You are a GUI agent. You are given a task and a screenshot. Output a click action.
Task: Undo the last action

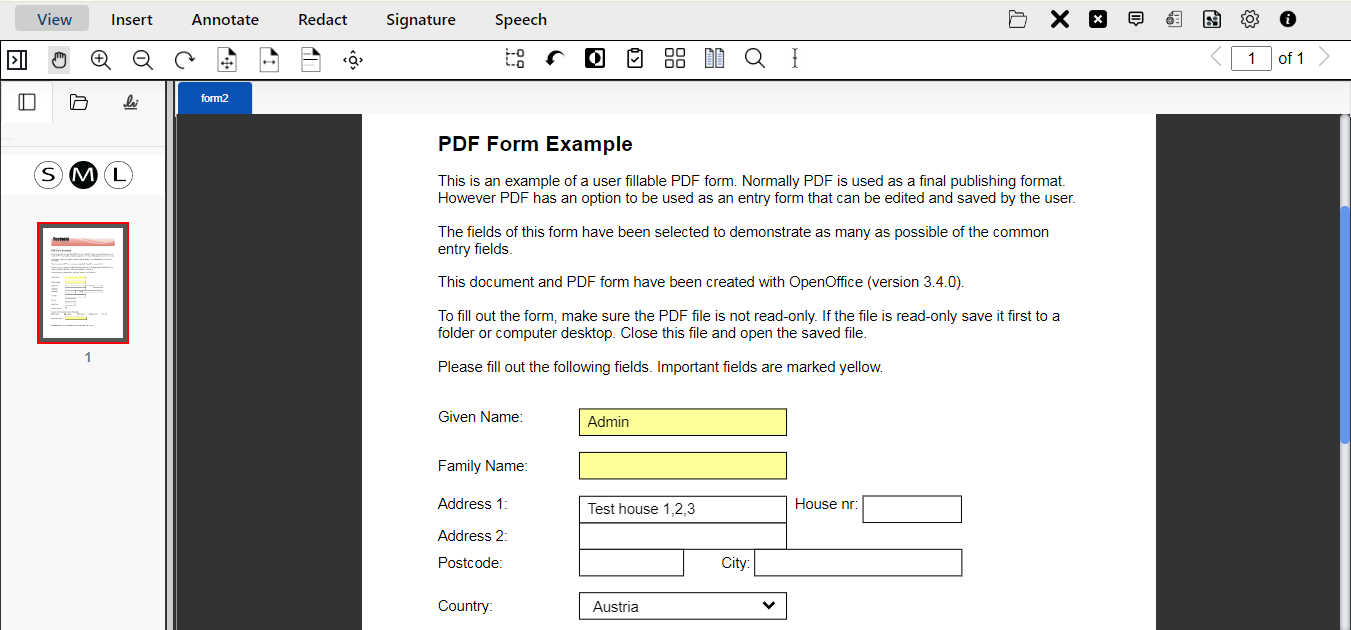pos(554,58)
